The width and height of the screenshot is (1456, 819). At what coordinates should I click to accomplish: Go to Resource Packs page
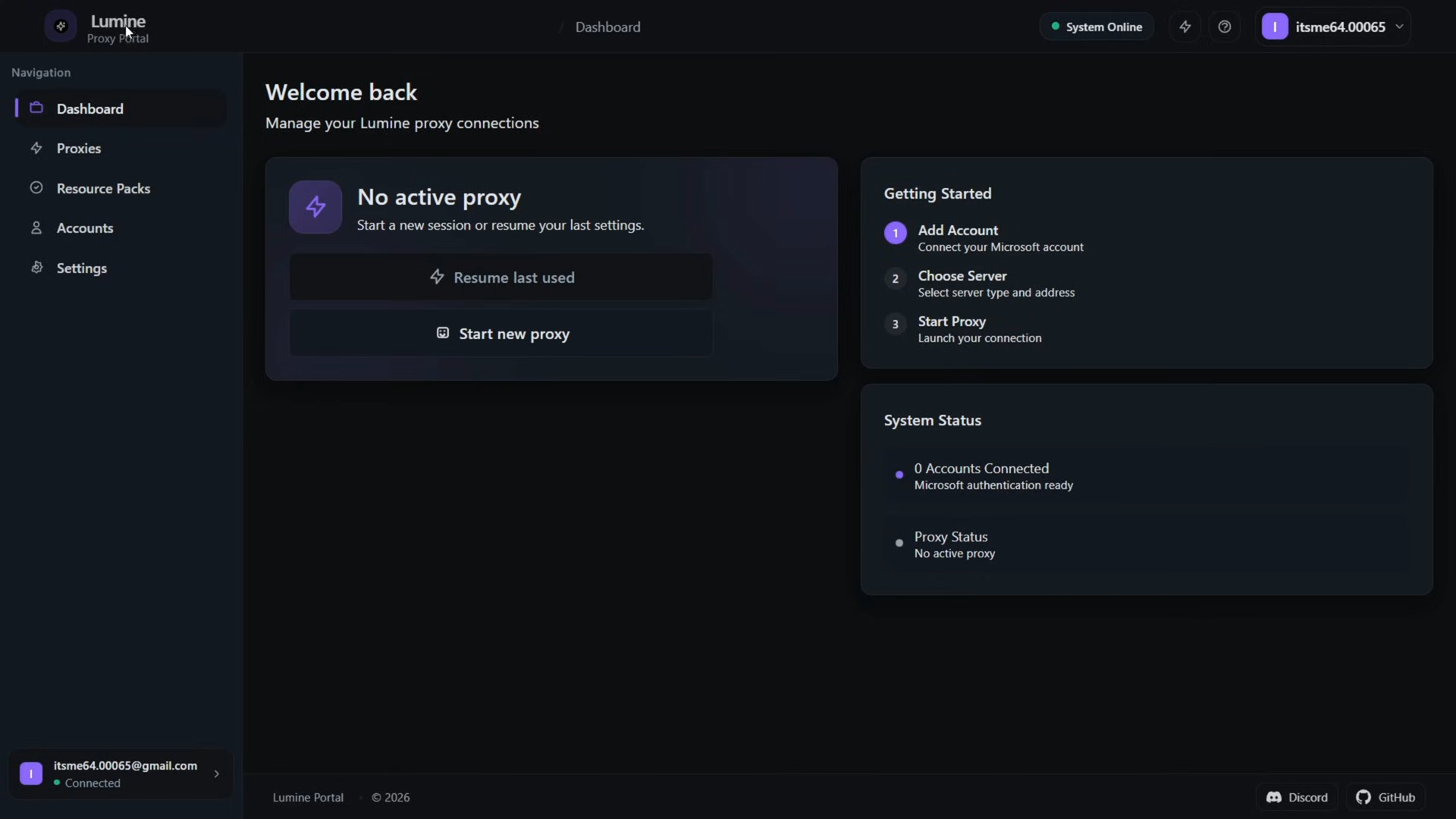pyautogui.click(x=103, y=188)
